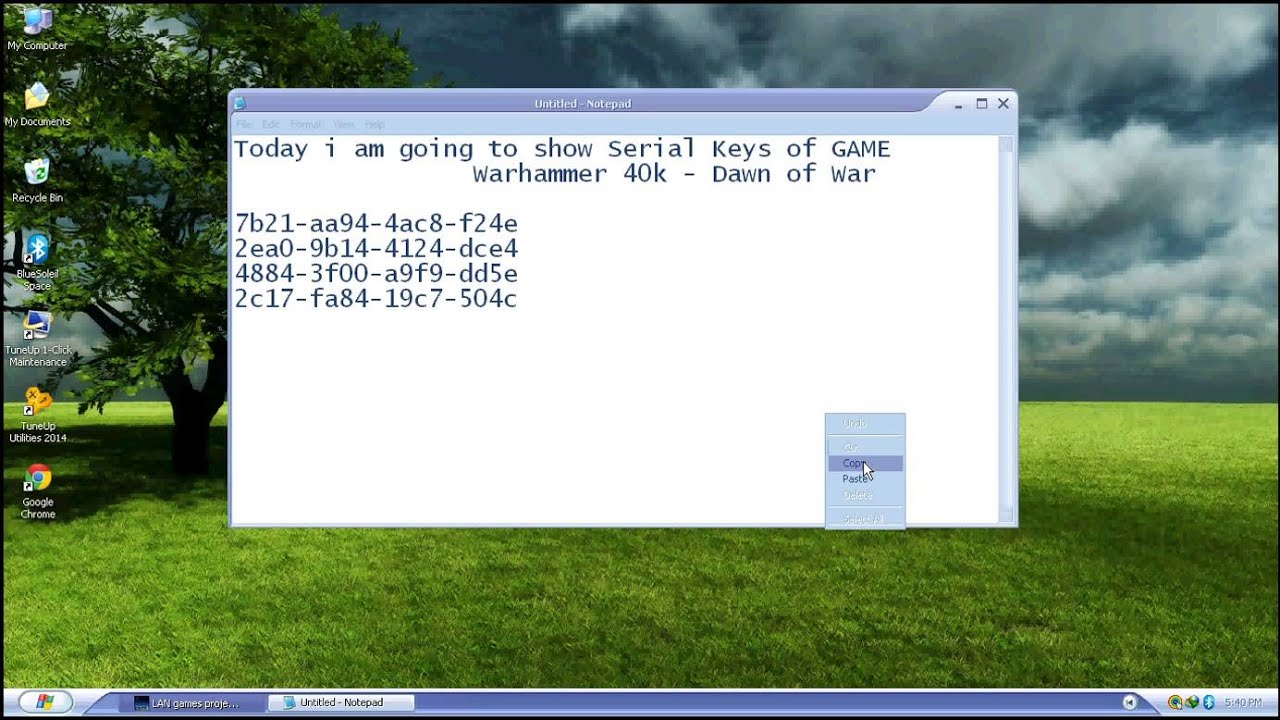Click the line starting 'Today i am going'
Image resolution: width=1280 pixels, height=720 pixels.
pos(562,149)
